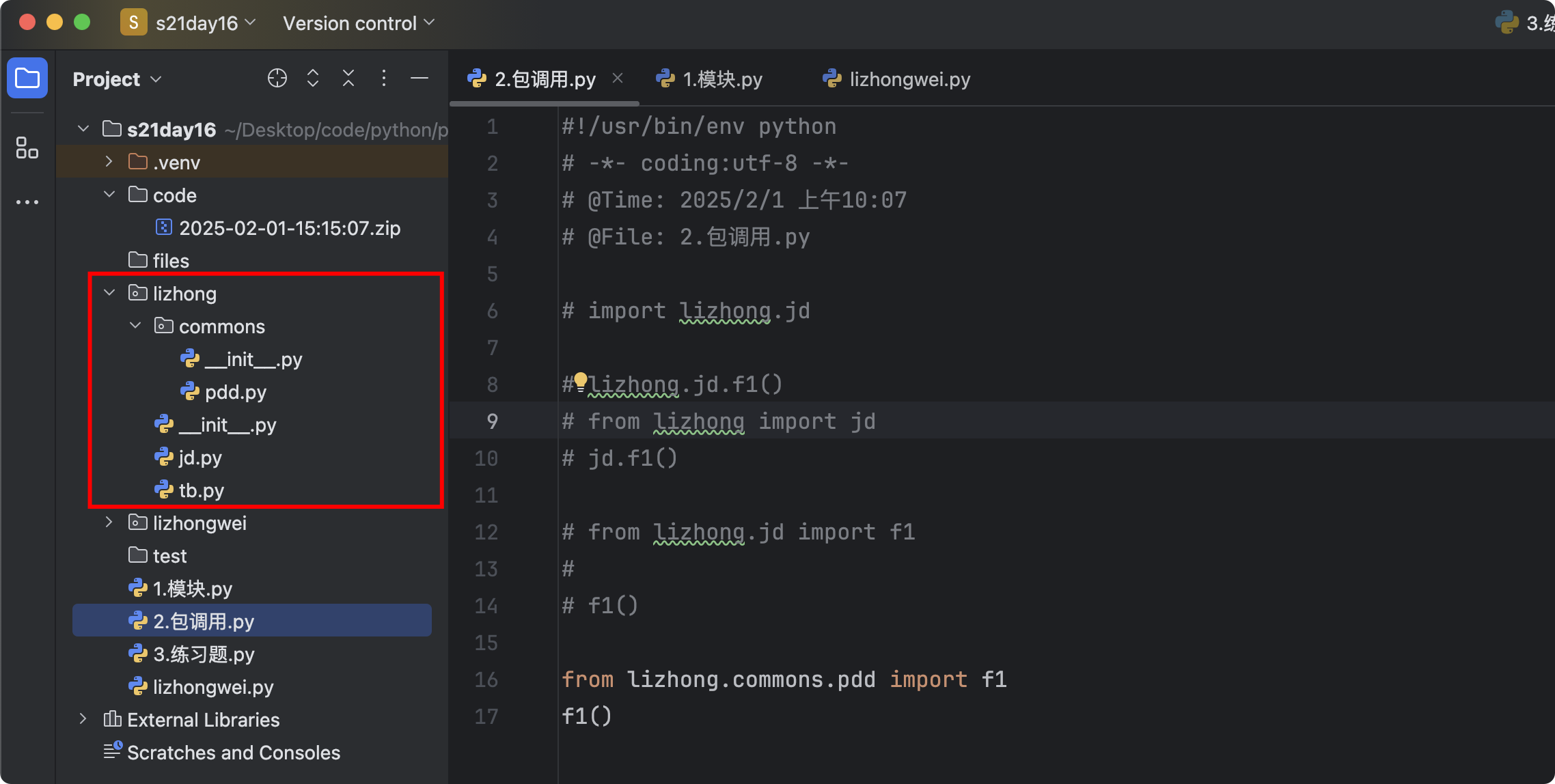This screenshot has height=784, width=1555.
Task: Open the Structure tool window icon
Action: pyautogui.click(x=27, y=148)
